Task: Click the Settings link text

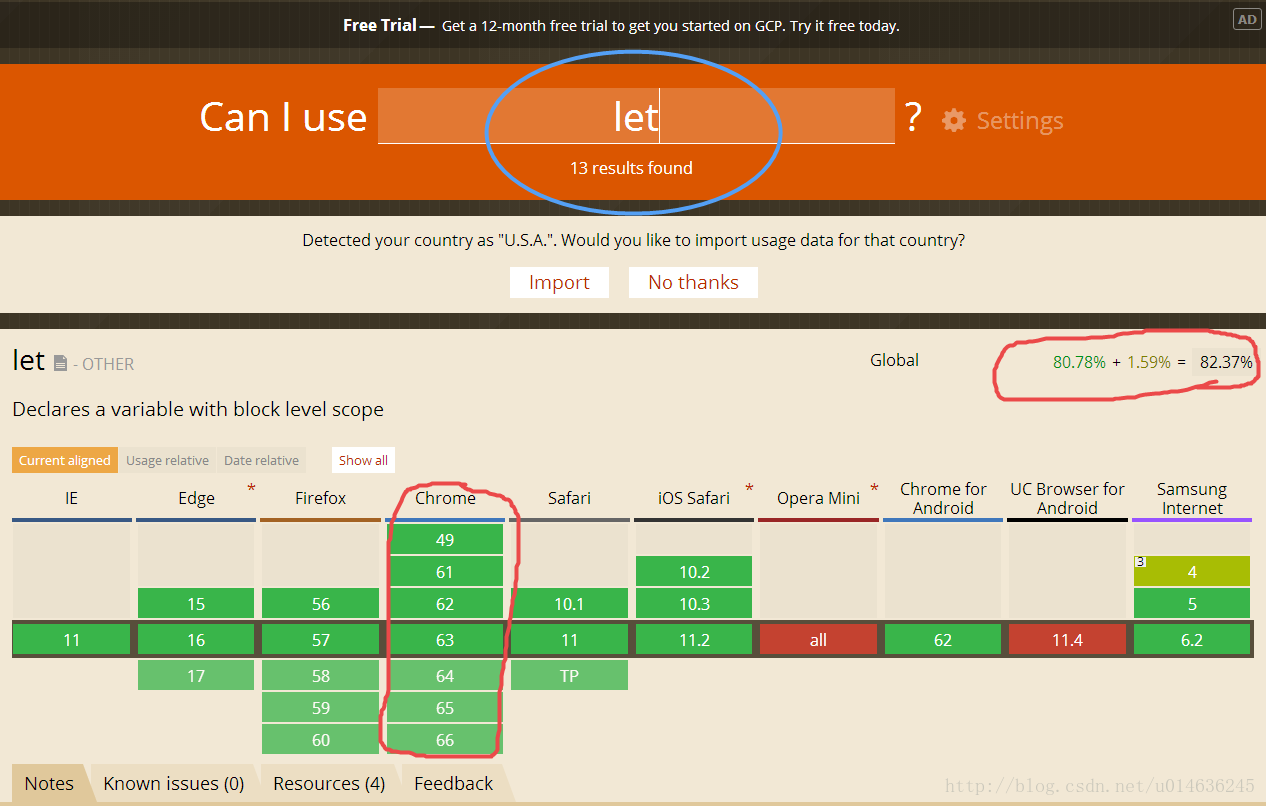Action: tap(1019, 120)
